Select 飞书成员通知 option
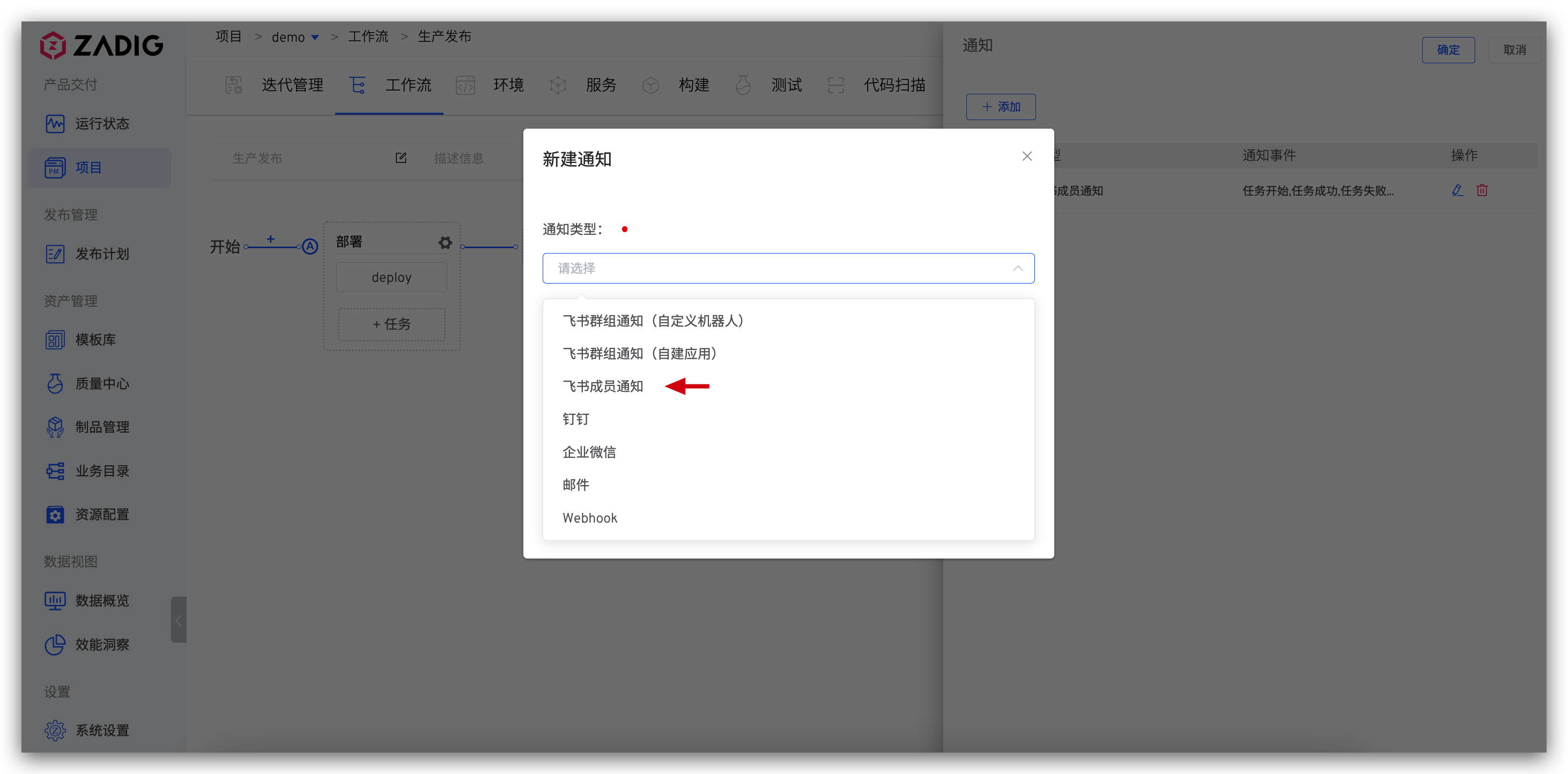1568x774 pixels. click(x=603, y=386)
